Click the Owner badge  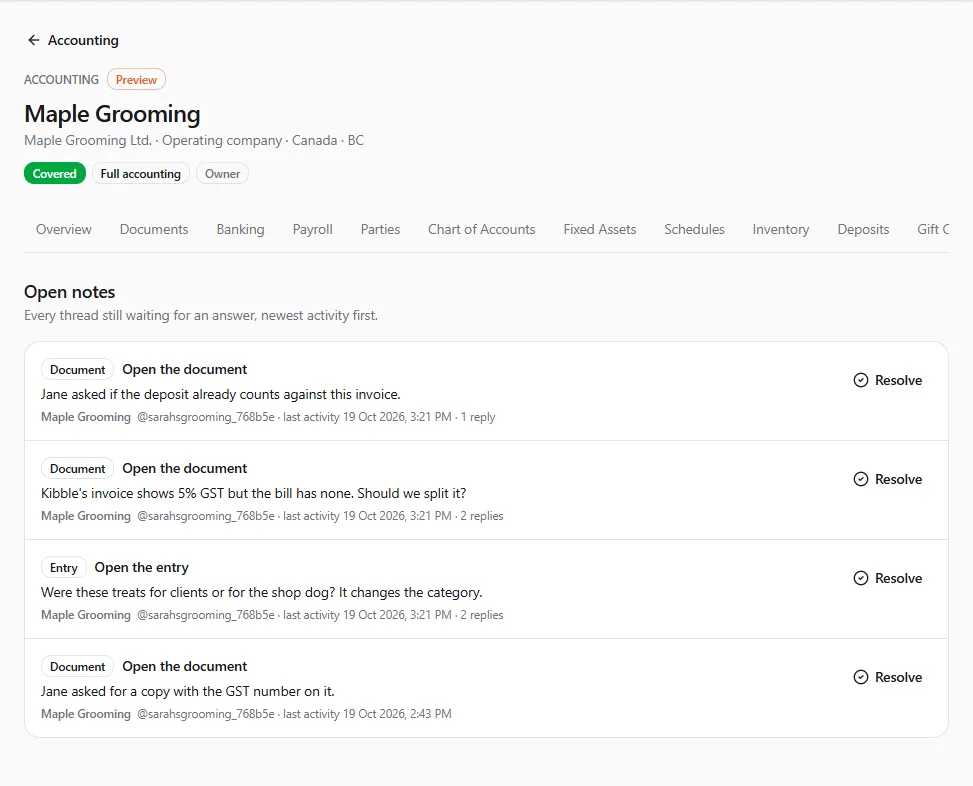pos(222,174)
